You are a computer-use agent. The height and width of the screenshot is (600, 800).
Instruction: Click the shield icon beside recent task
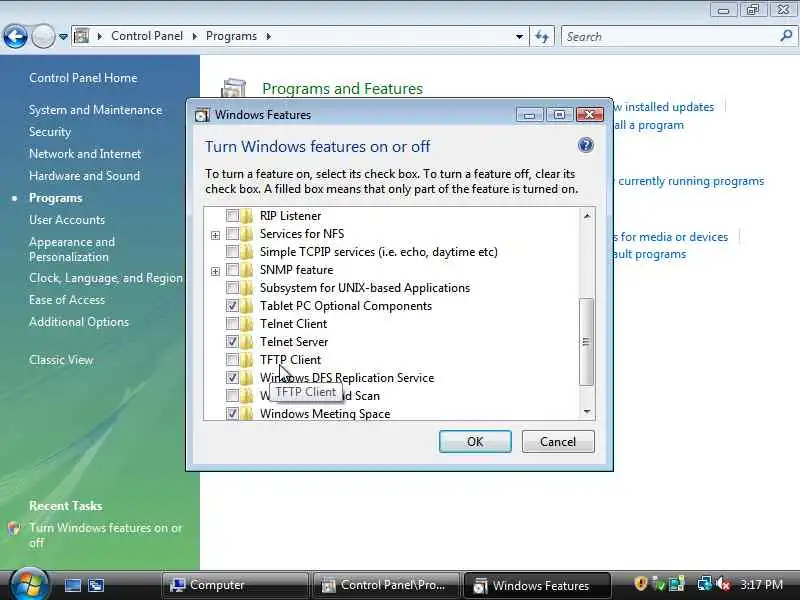[x=14, y=528]
